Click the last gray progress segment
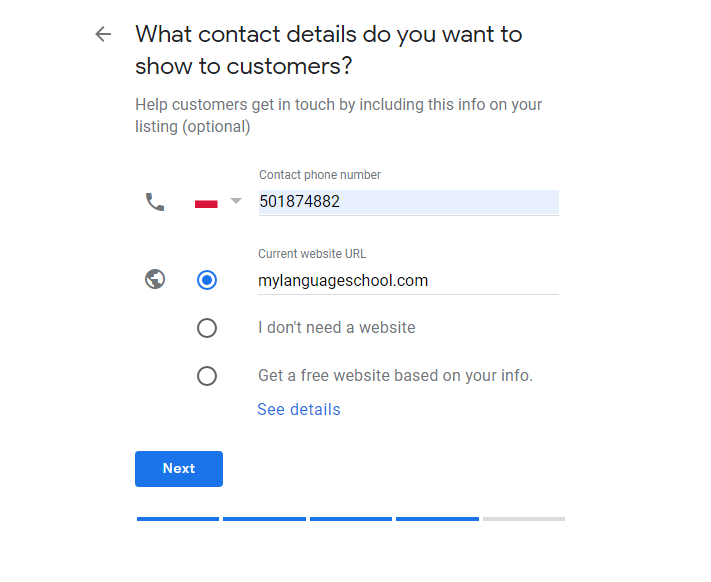This screenshot has height=582, width=711. (524, 519)
